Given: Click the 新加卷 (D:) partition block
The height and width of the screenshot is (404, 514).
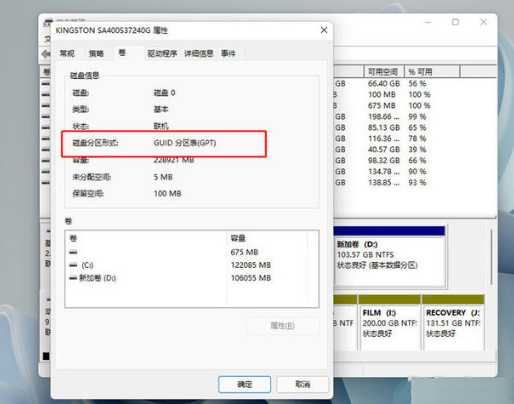Looking at the screenshot, I should click(x=389, y=256).
